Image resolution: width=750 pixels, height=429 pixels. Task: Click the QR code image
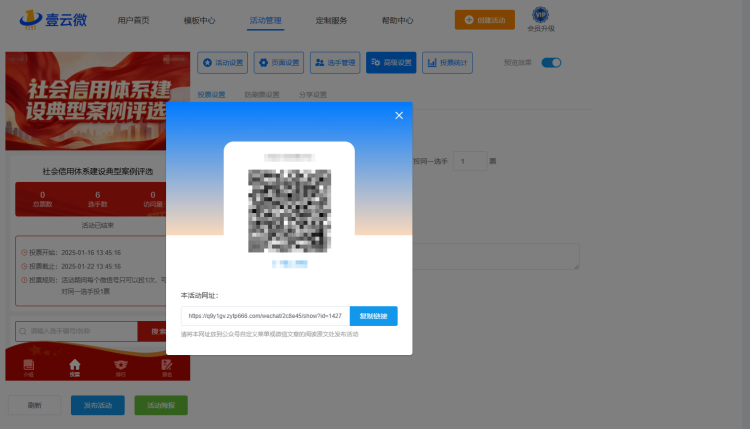[289, 211]
